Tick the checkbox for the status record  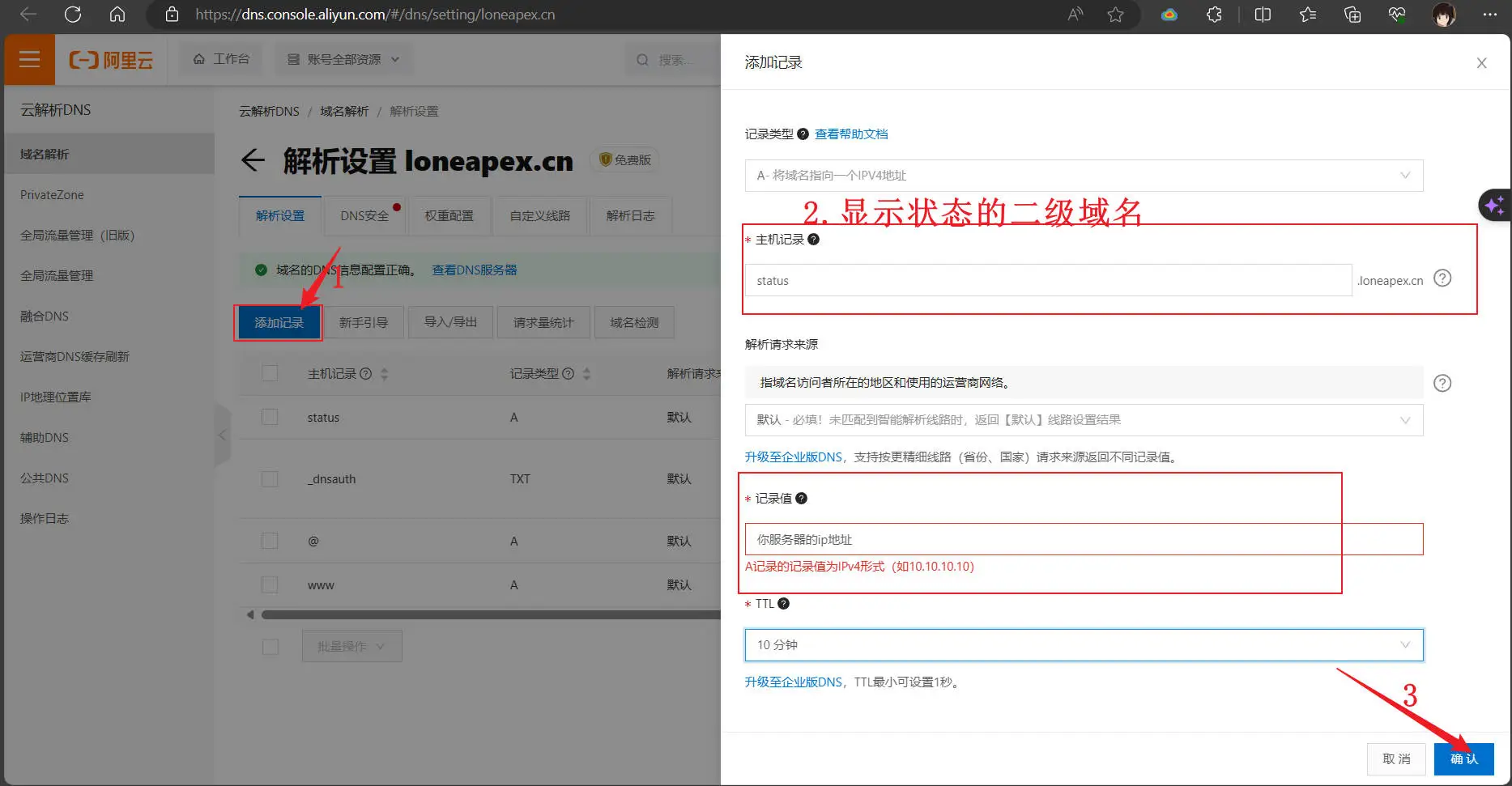[x=270, y=417]
